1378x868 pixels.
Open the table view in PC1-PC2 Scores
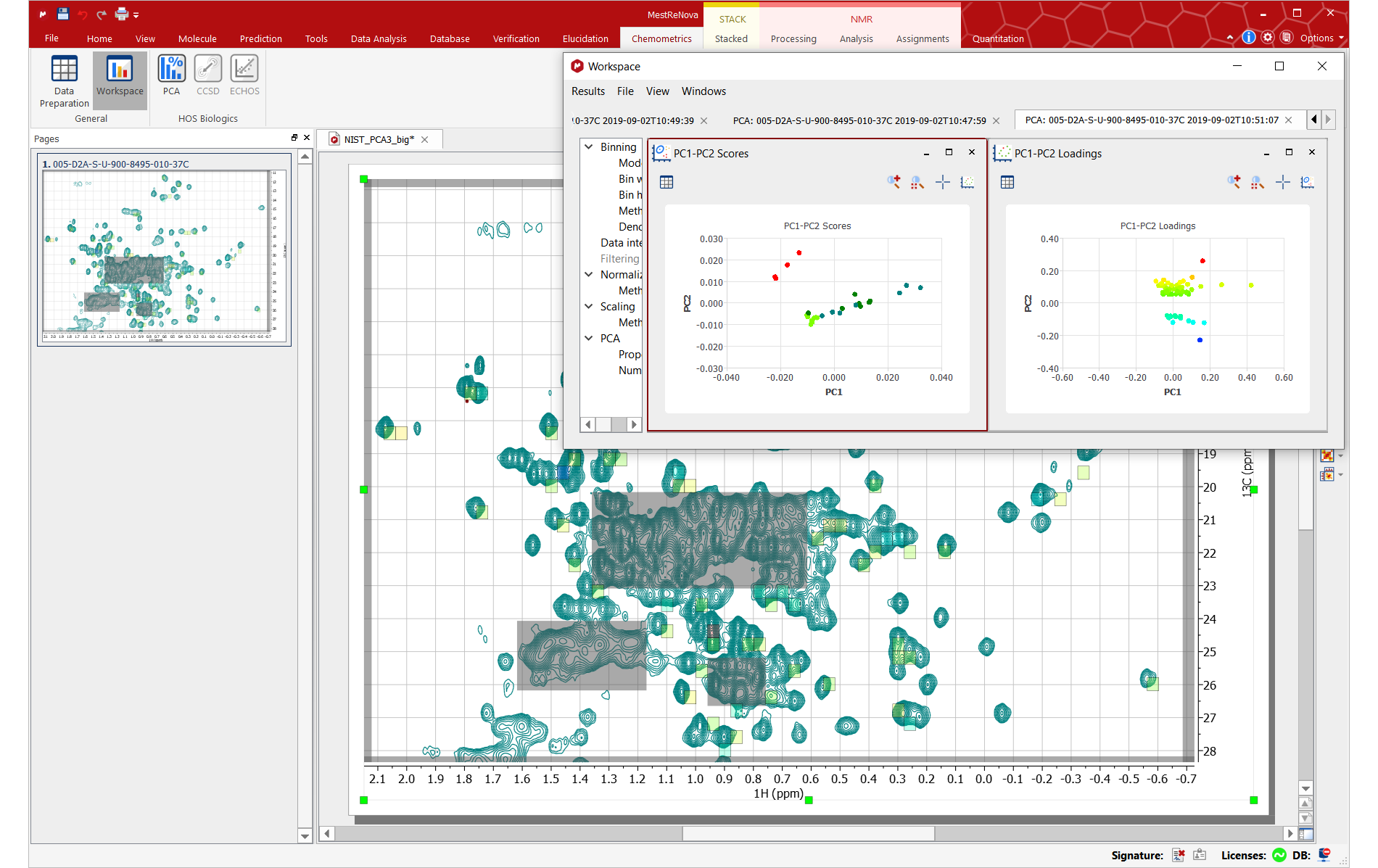click(x=667, y=182)
